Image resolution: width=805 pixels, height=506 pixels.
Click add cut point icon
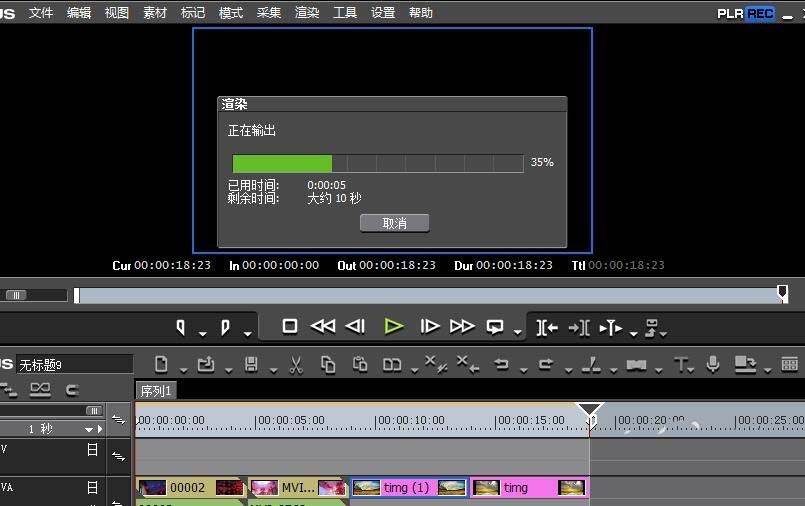tap(591, 364)
